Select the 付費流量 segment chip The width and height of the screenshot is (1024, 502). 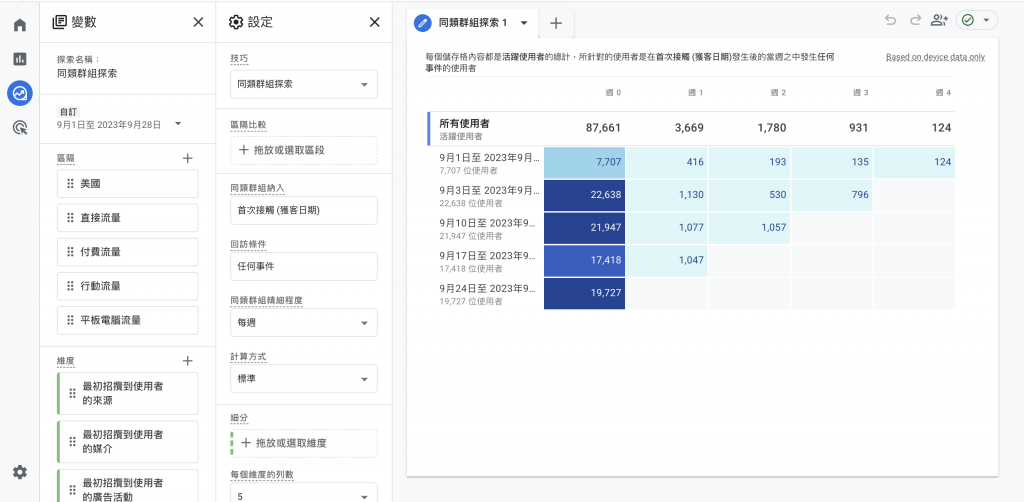click(x=127, y=252)
